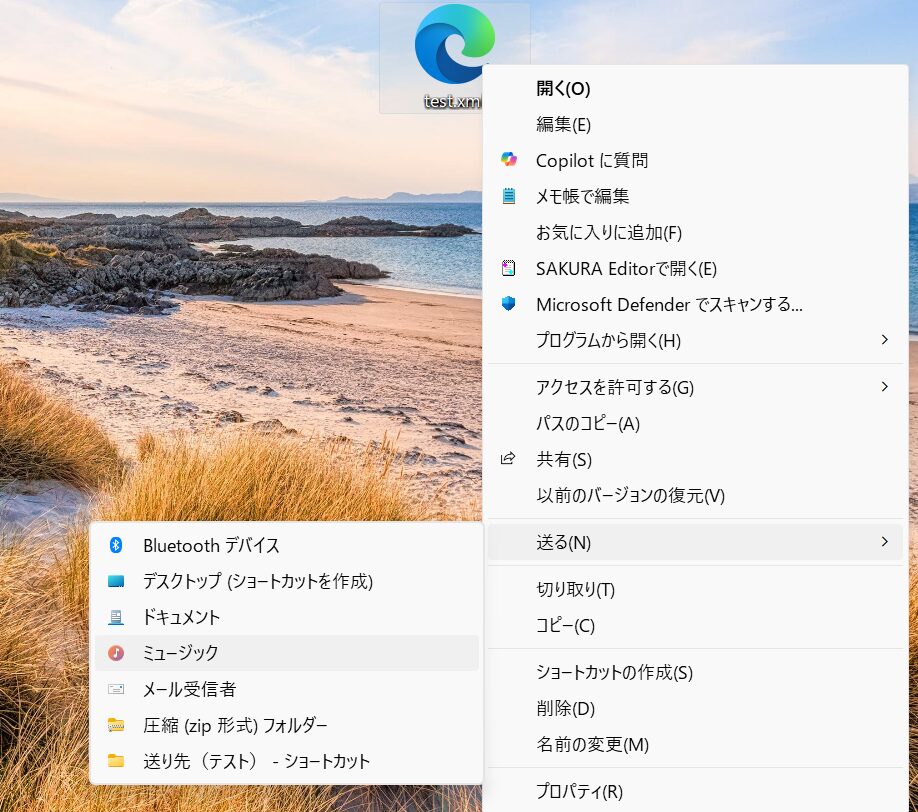Select 削除(D) to delete file

point(695,708)
